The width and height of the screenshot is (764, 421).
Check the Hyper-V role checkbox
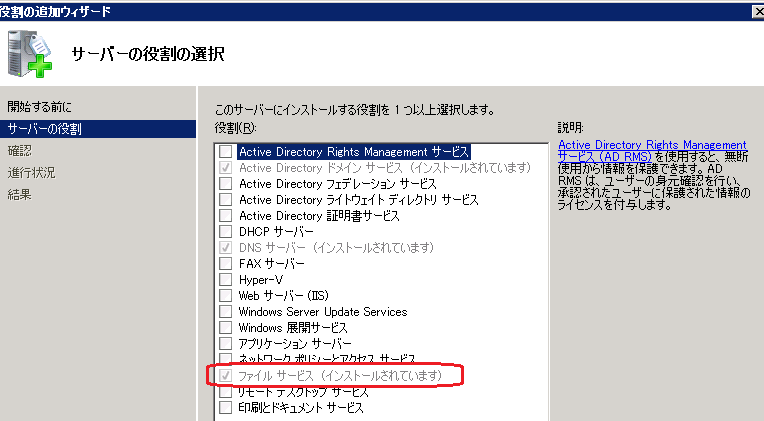[226, 280]
